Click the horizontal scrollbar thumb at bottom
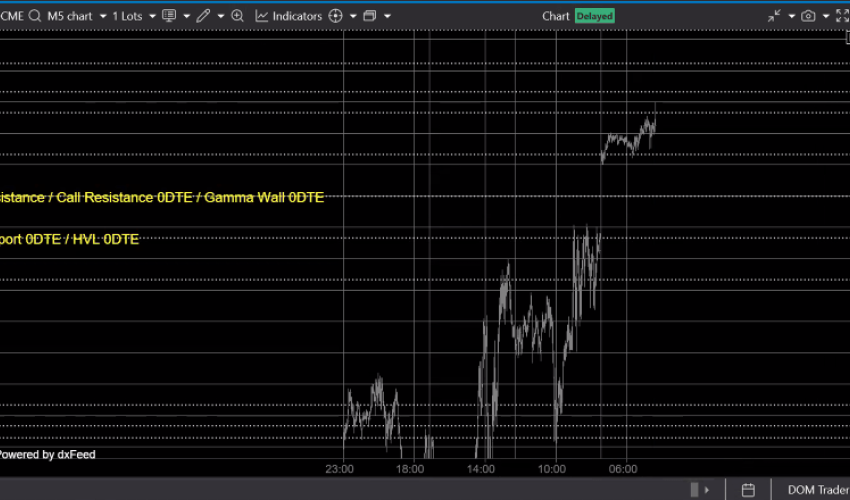850x500 pixels. [694, 489]
